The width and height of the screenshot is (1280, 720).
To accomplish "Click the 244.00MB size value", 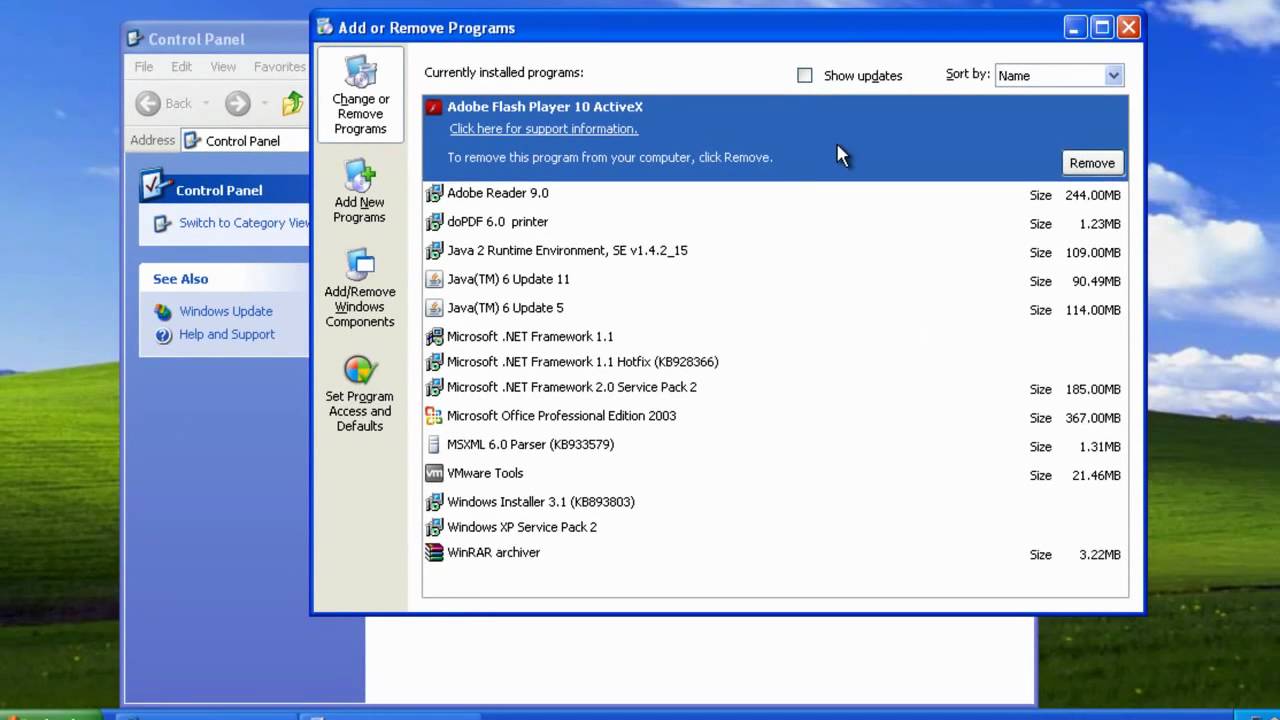I will (x=1093, y=195).
